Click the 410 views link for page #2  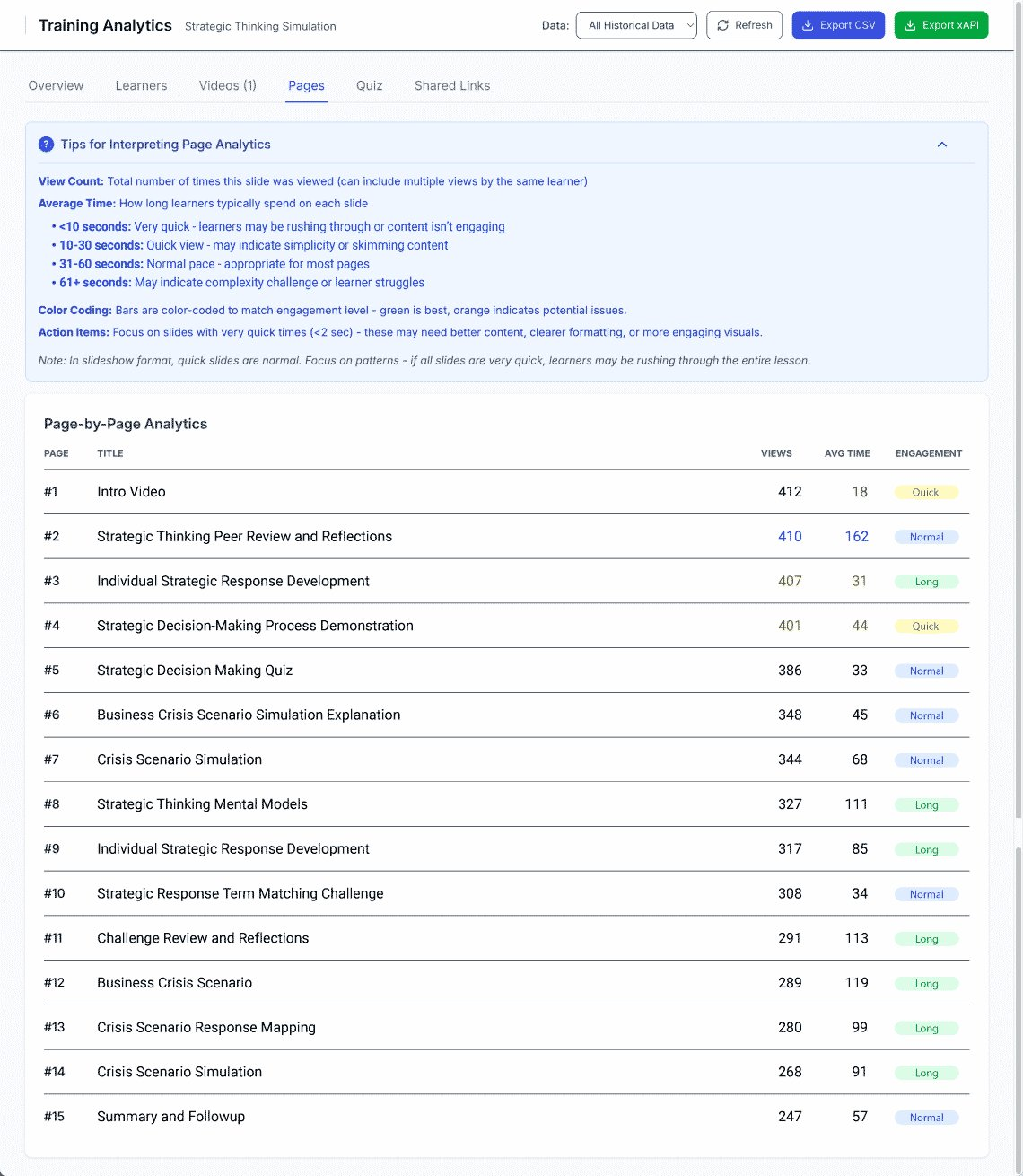[790, 536]
